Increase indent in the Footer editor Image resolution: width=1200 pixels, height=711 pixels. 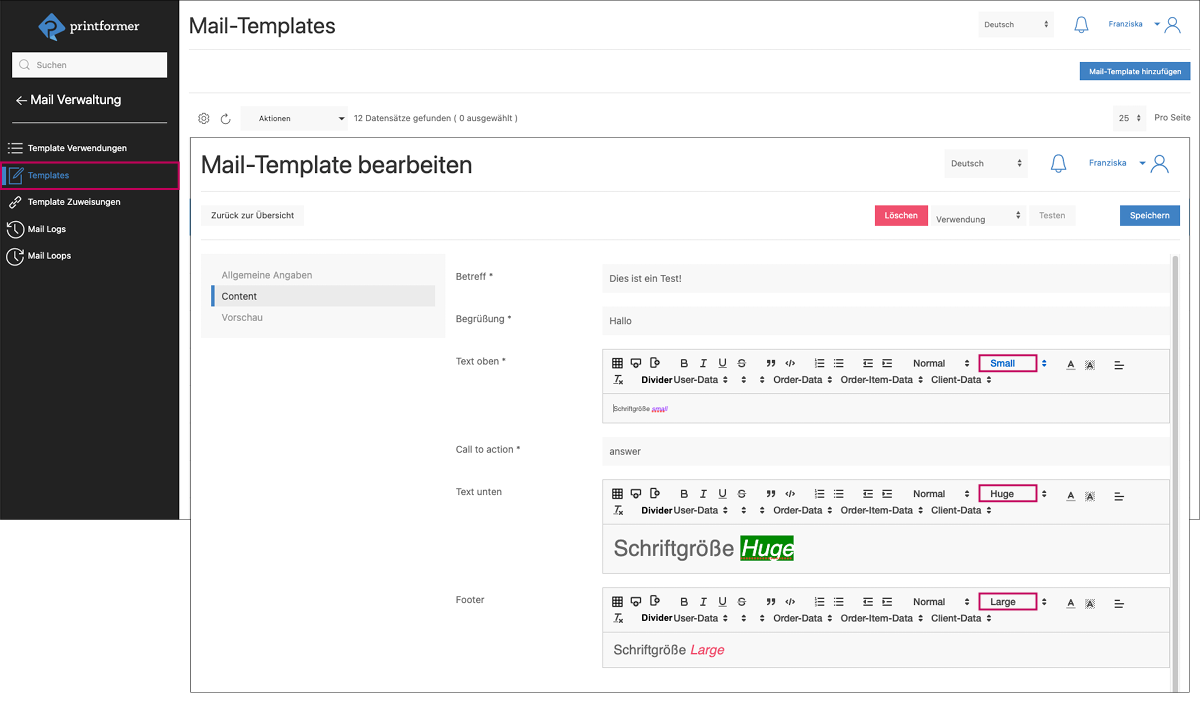(887, 602)
